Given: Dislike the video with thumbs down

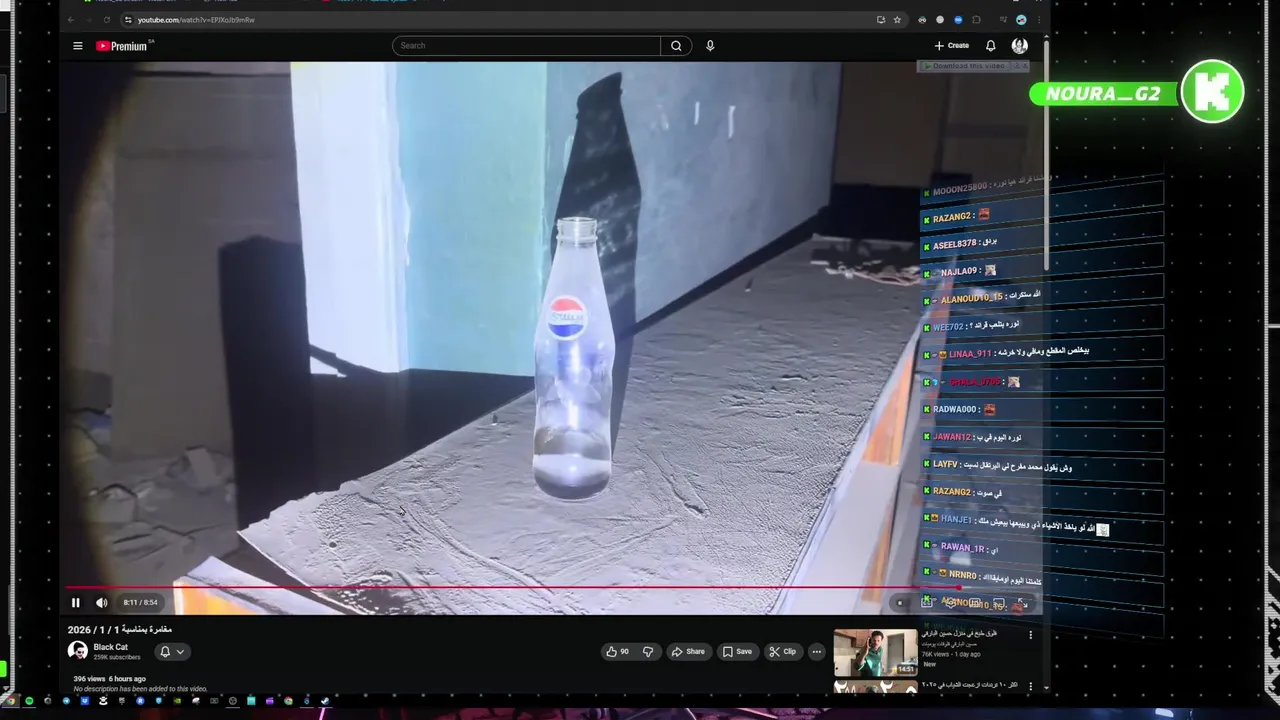Looking at the screenshot, I should [x=648, y=651].
